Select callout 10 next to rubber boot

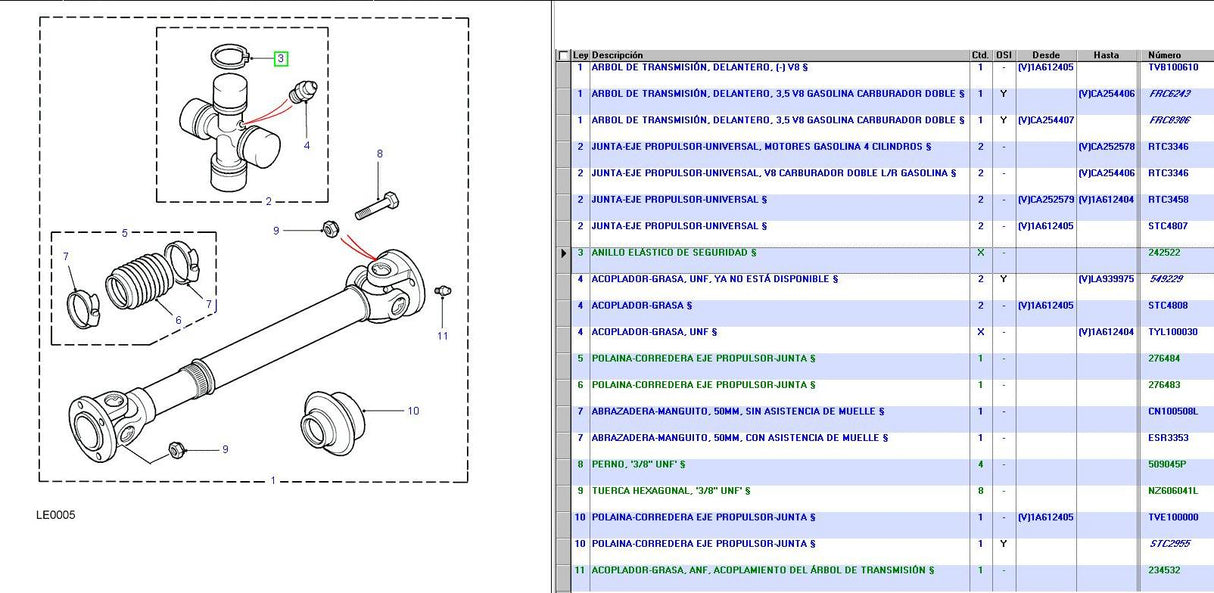point(413,410)
